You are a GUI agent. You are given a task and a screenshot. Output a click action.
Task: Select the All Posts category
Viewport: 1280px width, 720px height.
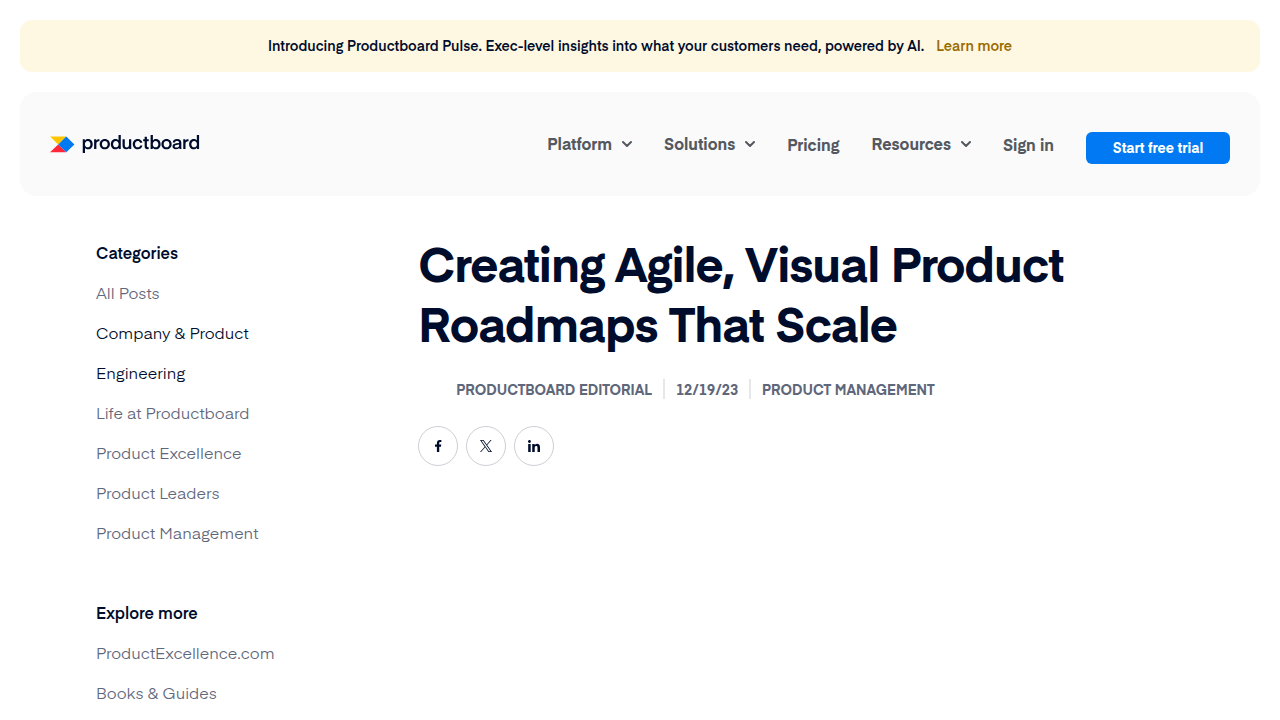(x=128, y=293)
